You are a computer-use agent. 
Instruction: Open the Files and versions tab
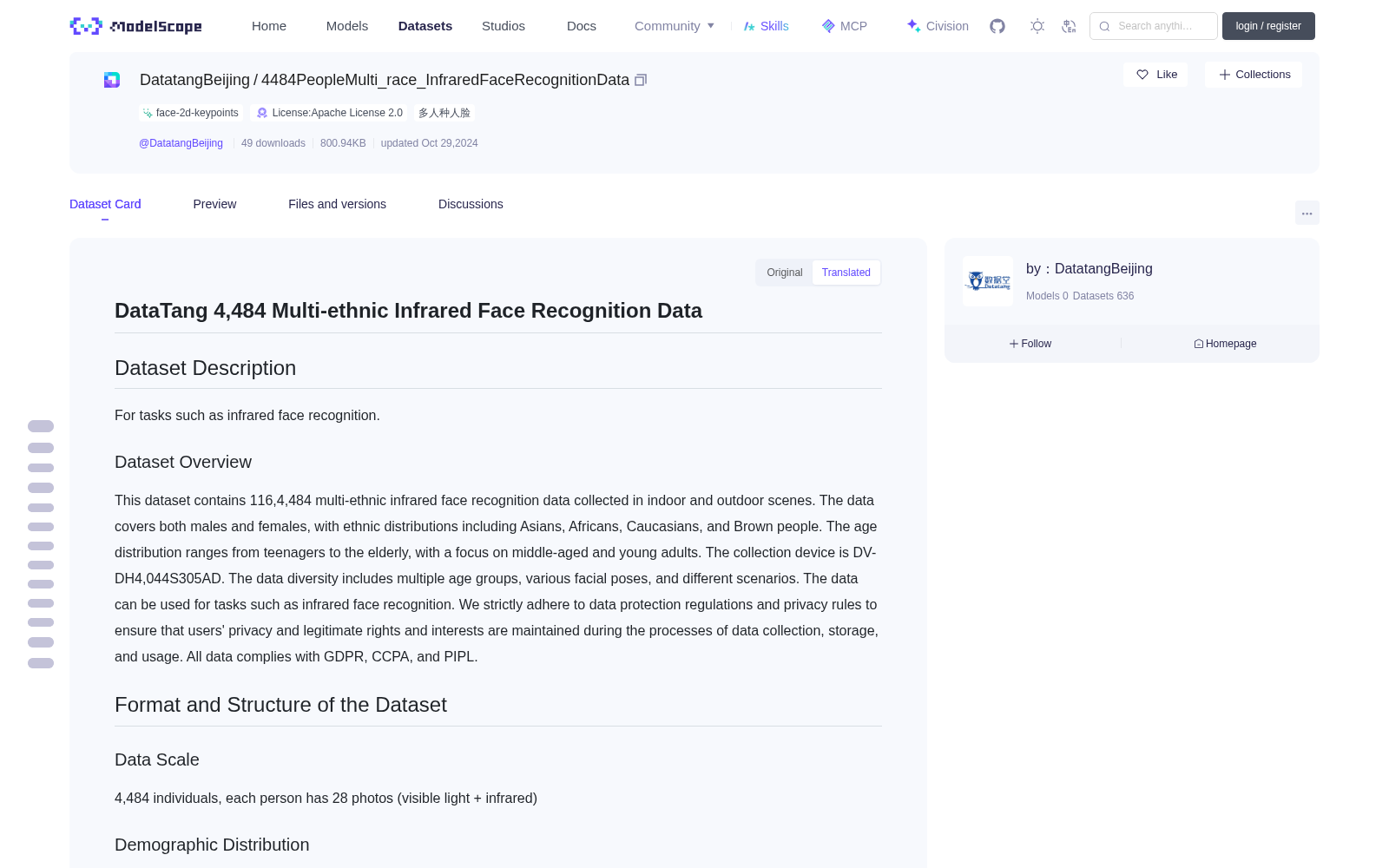click(337, 204)
